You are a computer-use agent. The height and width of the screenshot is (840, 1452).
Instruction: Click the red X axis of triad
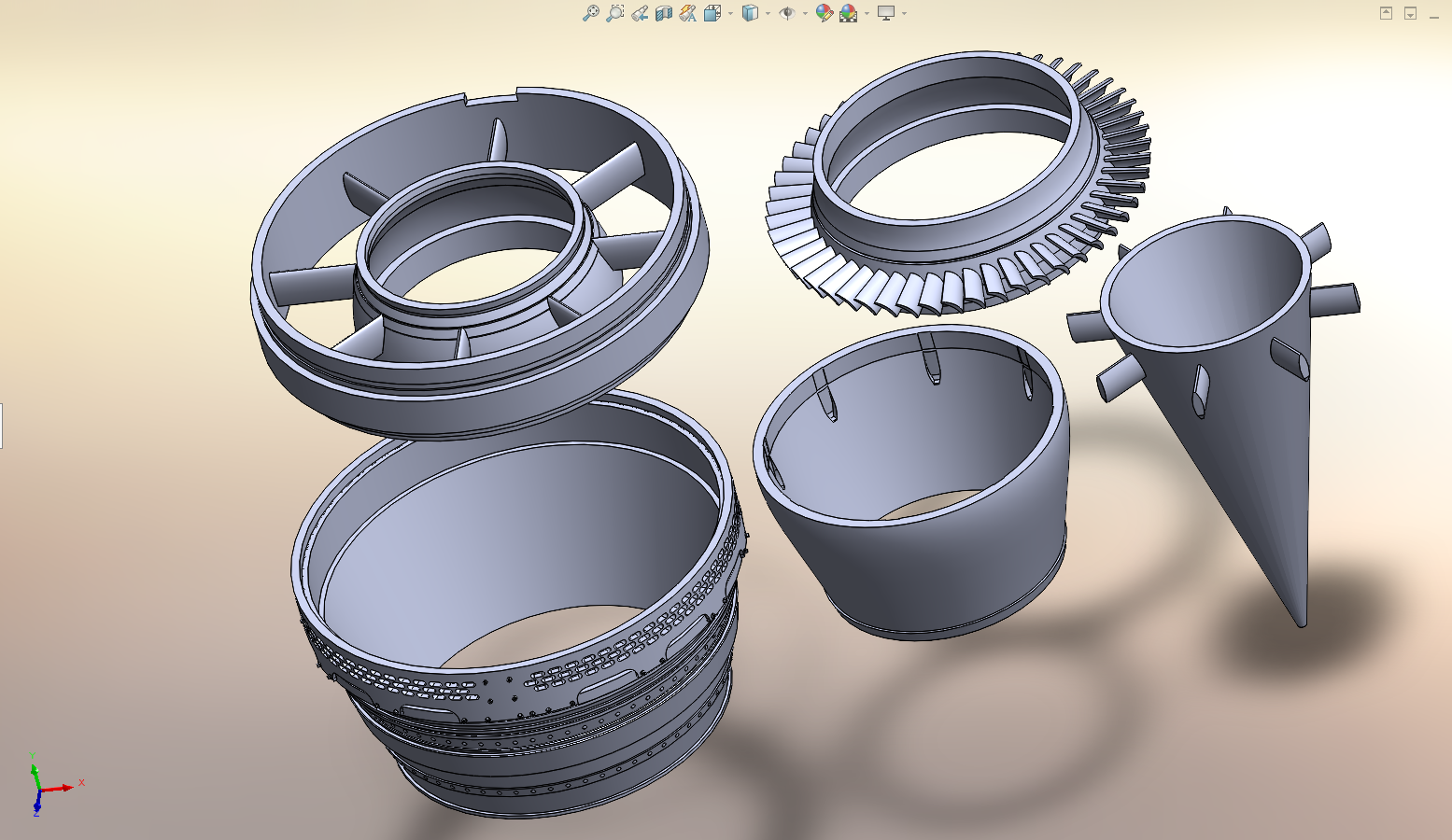coord(59,789)
